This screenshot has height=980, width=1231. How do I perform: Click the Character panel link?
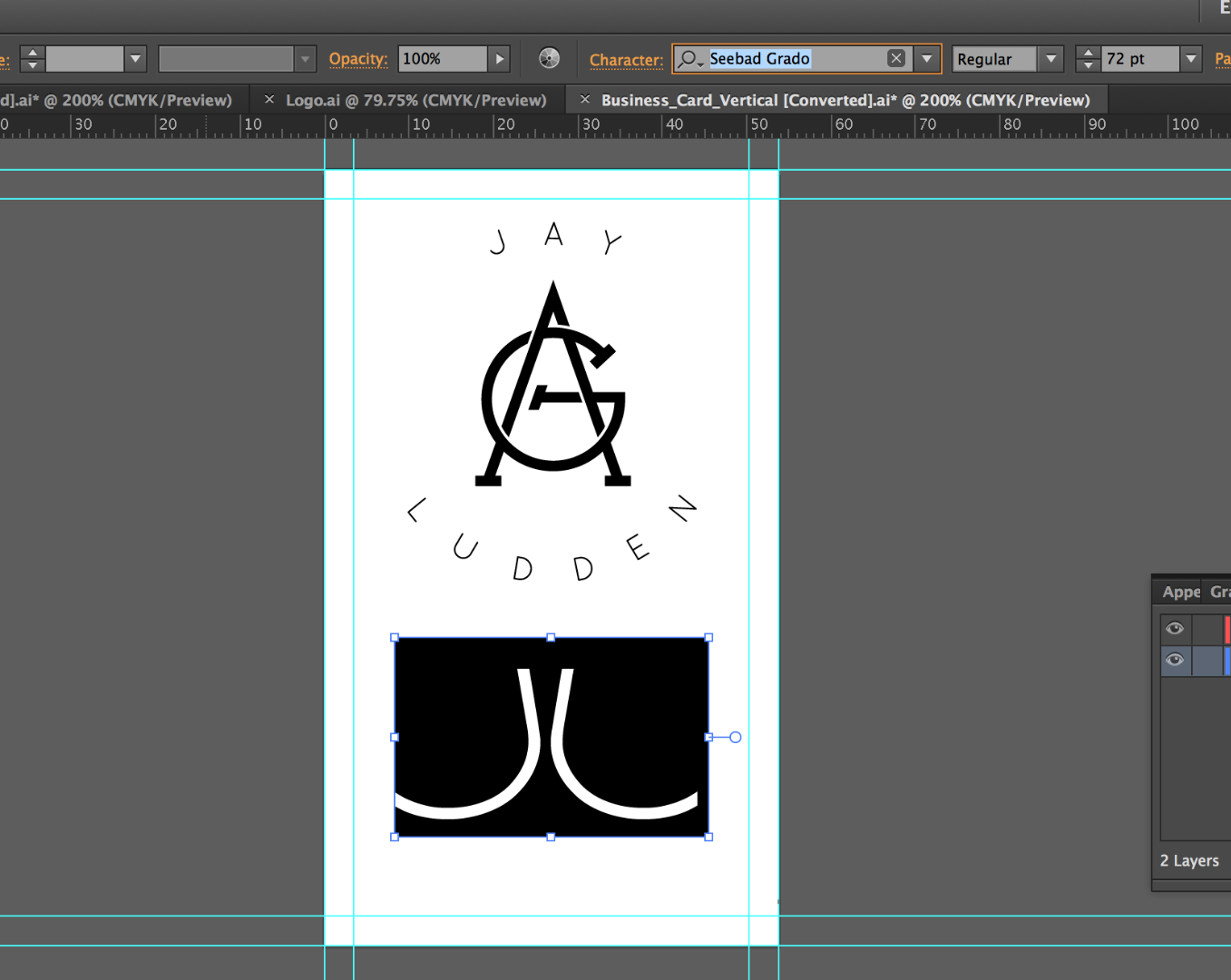point(626,60)
